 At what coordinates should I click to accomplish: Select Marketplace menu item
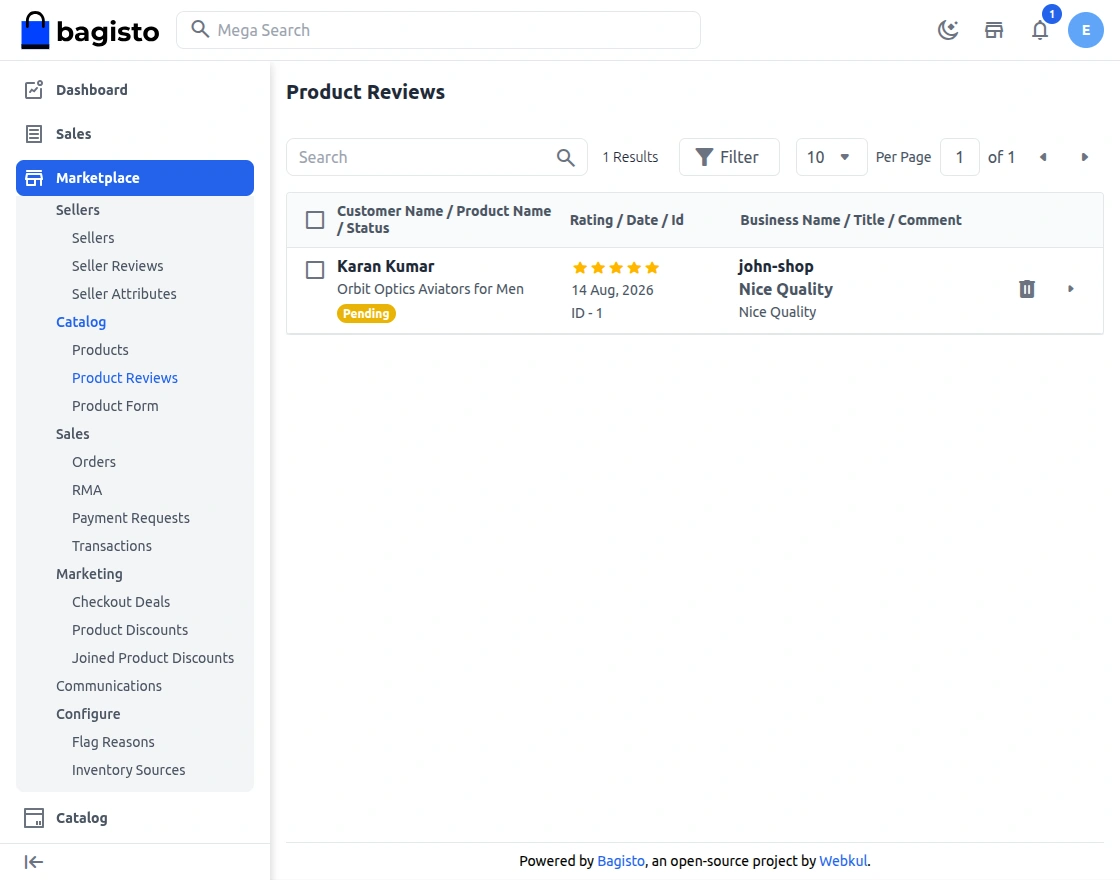pyautogui.click(x=135, y=178)
